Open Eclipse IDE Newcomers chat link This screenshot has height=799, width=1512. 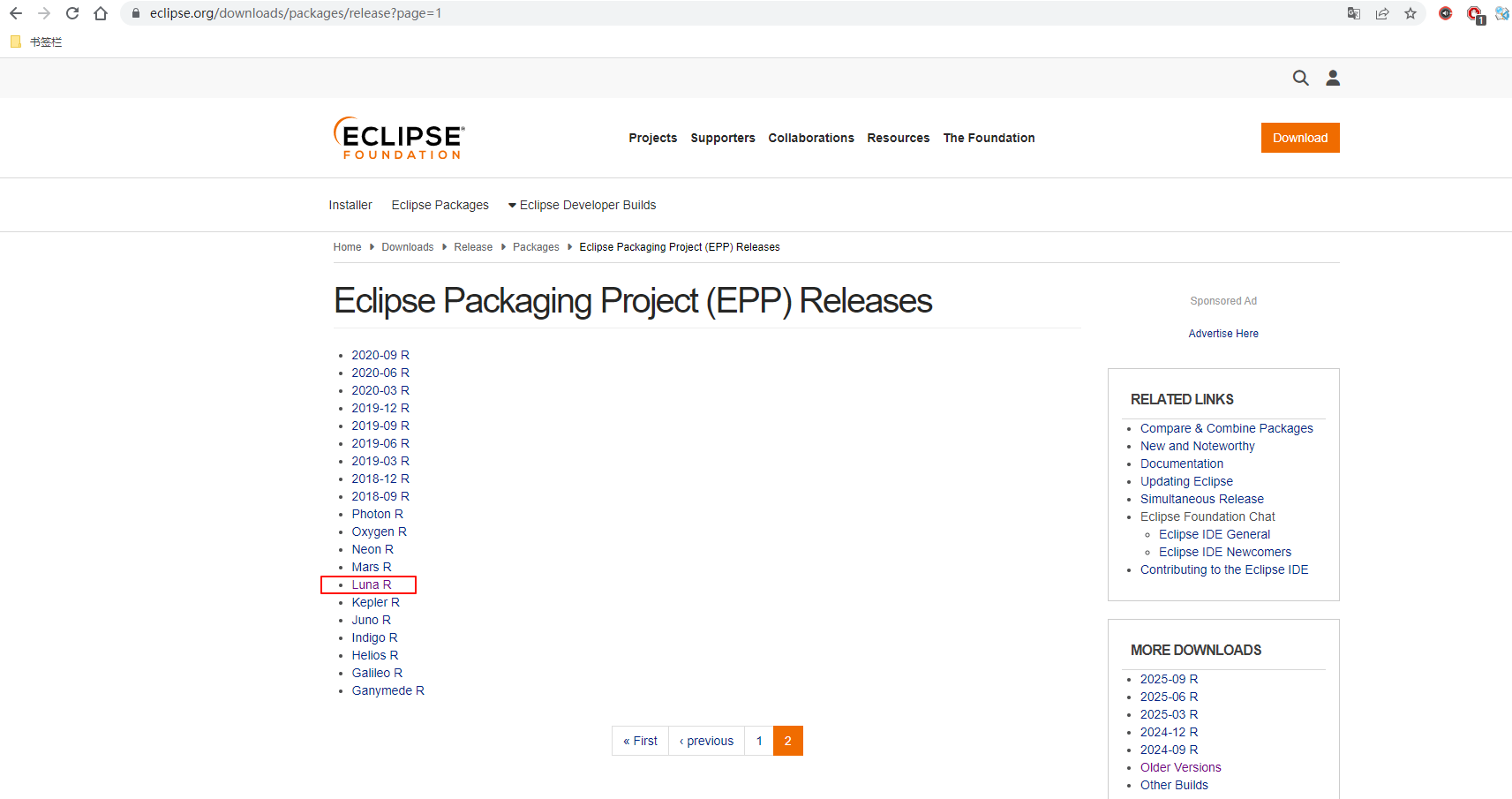[x=1225, y=552]
